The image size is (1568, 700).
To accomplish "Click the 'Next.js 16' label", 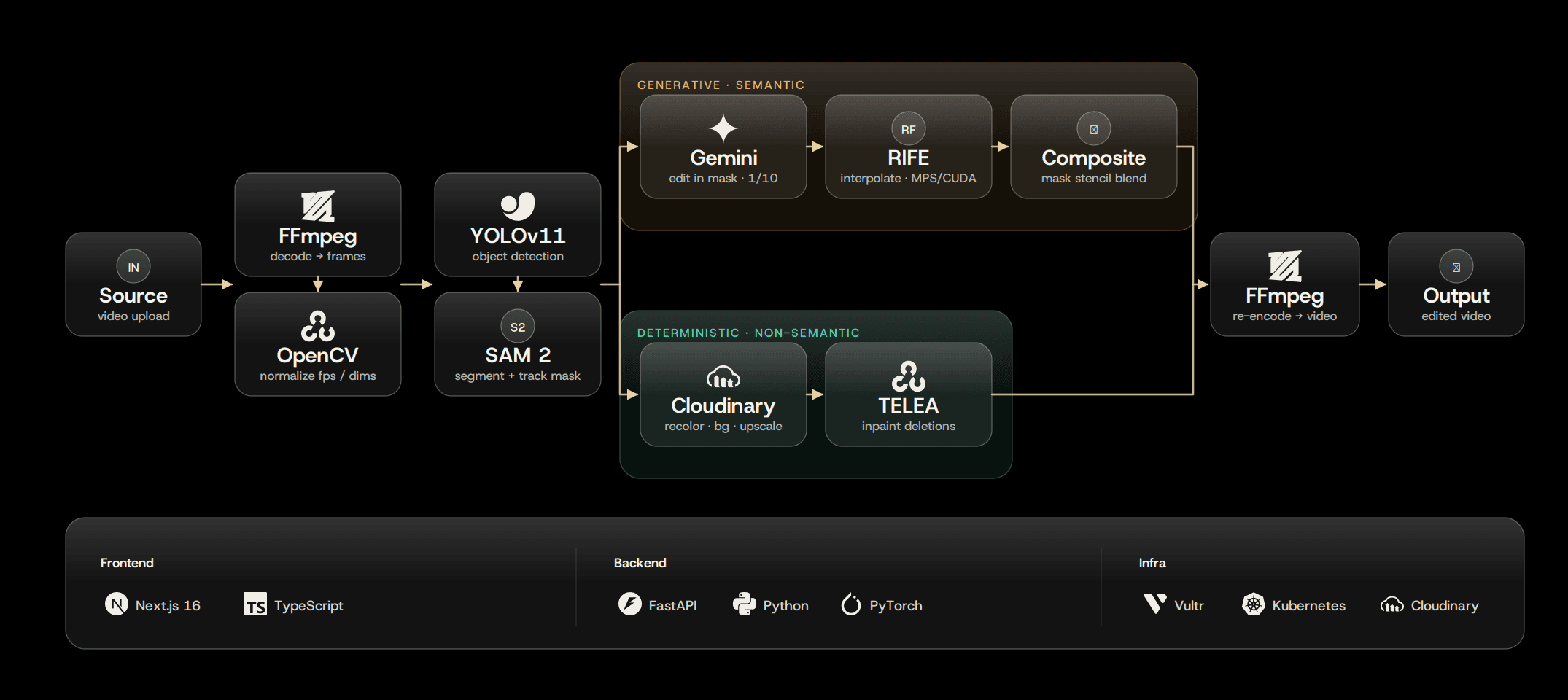I will pyautogui.click(x=168, y=605).
